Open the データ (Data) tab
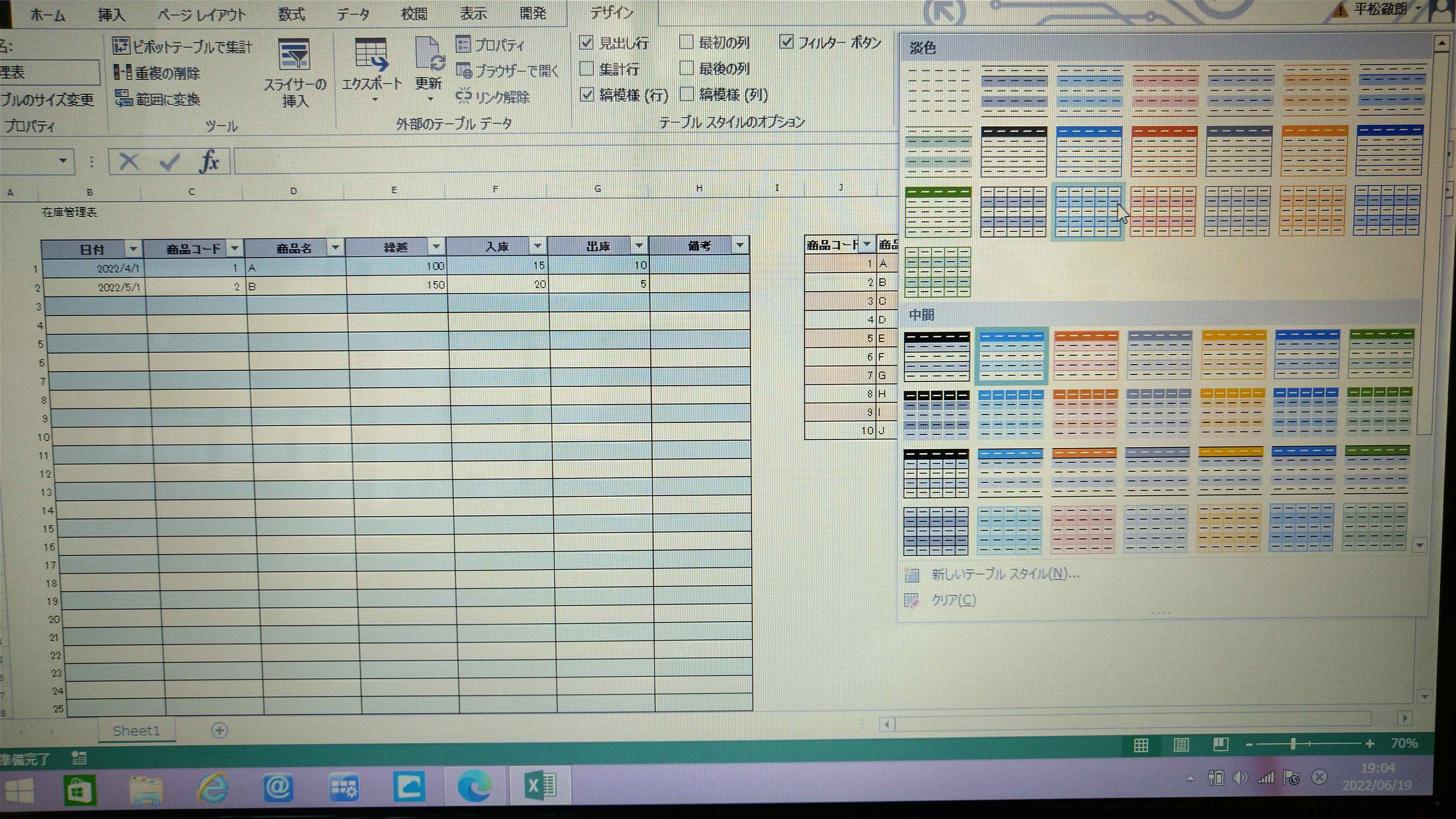Image resolution: width=1456 pixels, height=819 pixels. pyautogui.click(x=353, y=14)
